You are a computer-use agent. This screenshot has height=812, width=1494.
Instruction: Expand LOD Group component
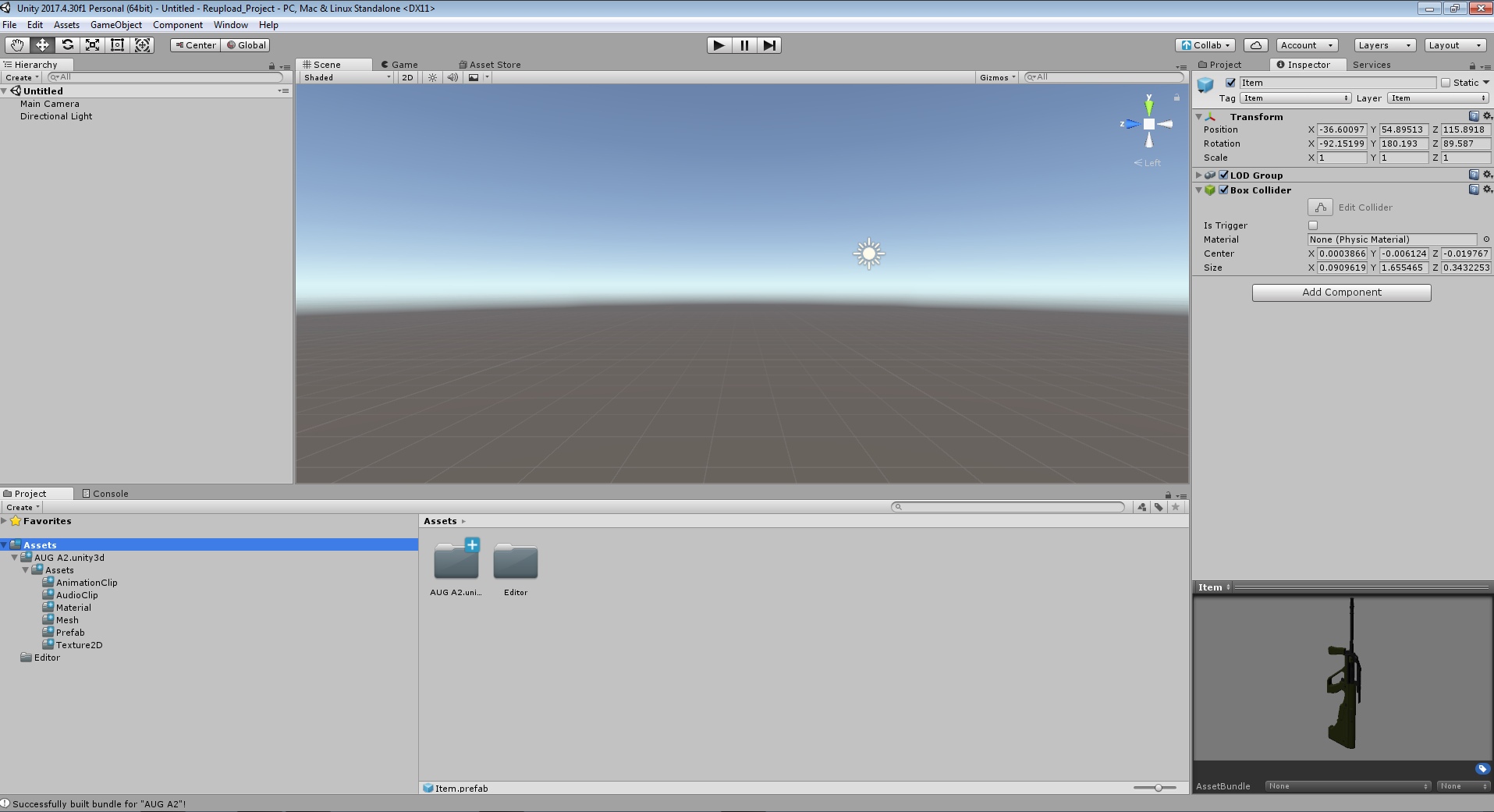point(1199,176)
